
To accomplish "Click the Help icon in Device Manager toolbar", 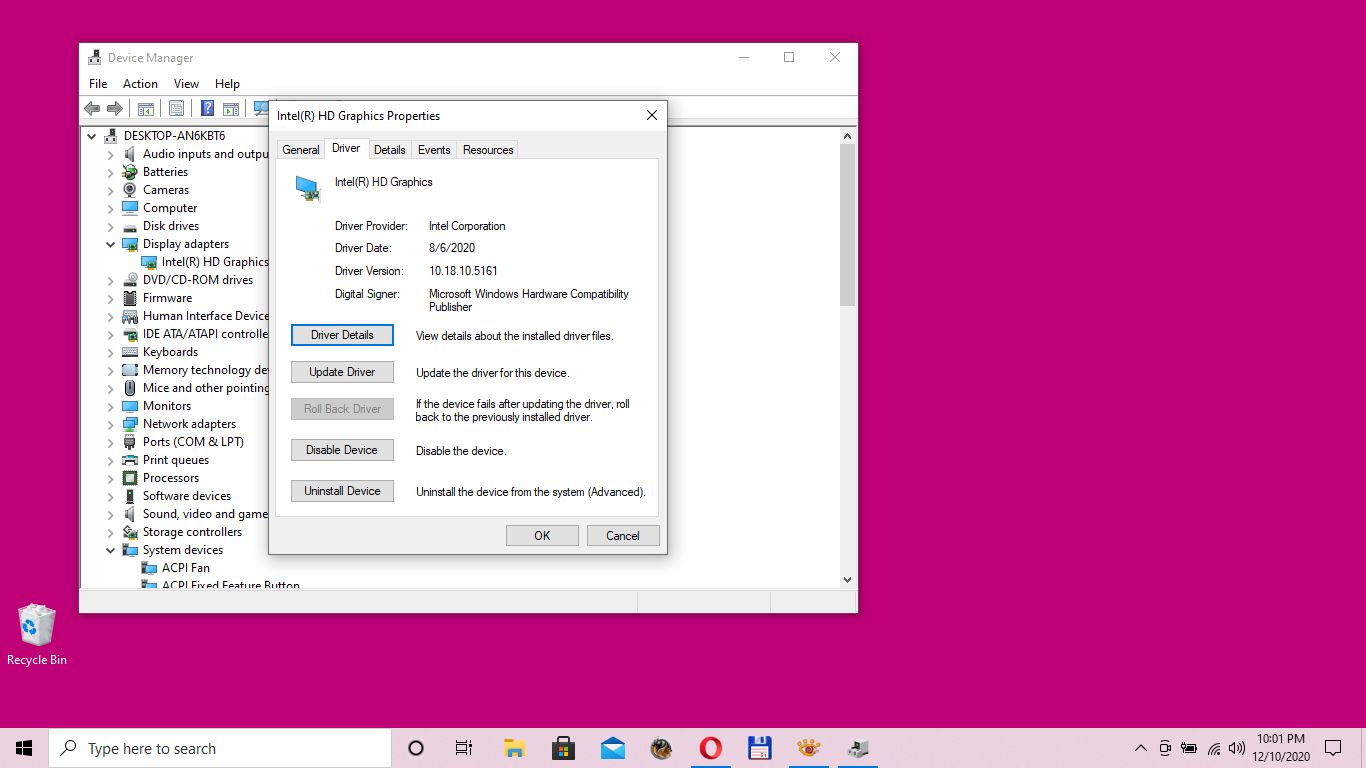I will pos(207,109).
